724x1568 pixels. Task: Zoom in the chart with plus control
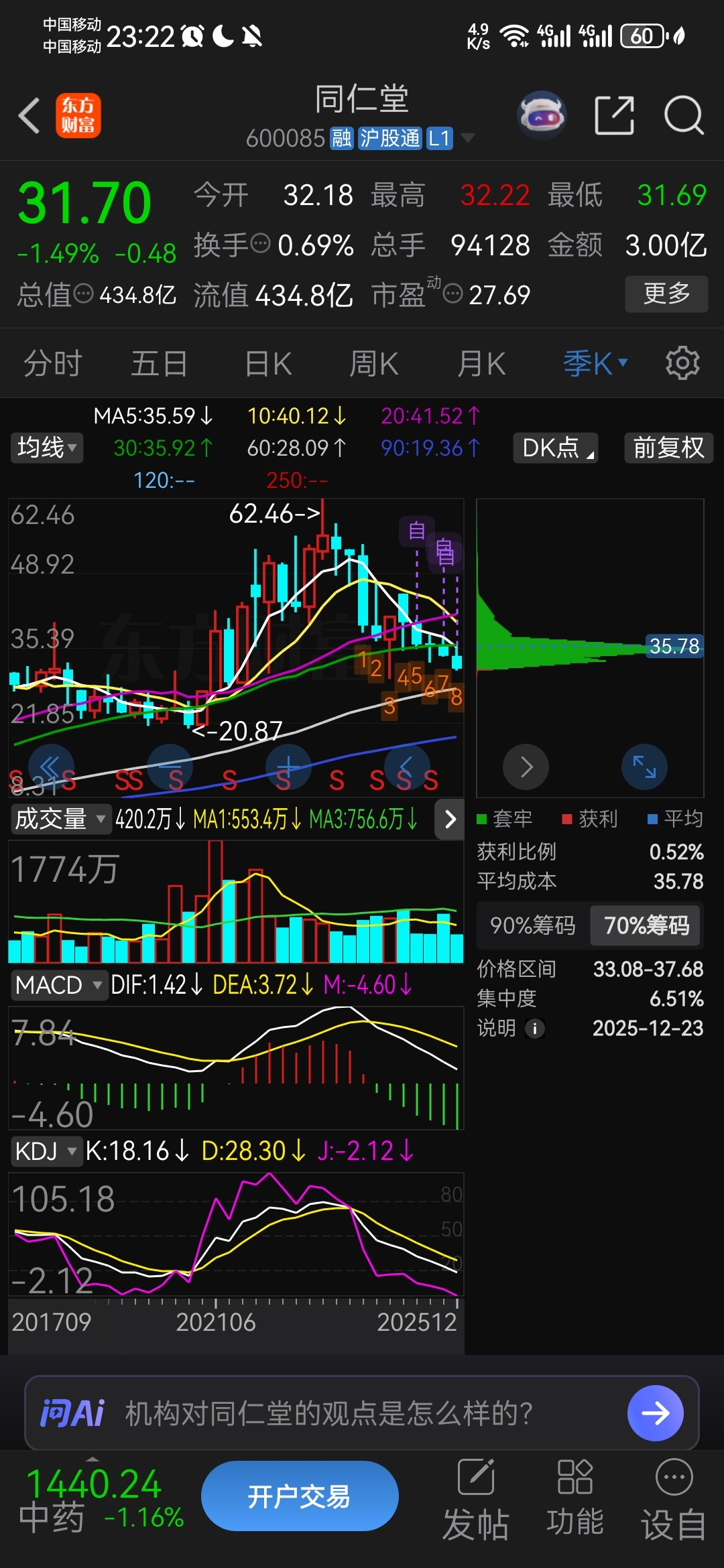tap(288, 767)
